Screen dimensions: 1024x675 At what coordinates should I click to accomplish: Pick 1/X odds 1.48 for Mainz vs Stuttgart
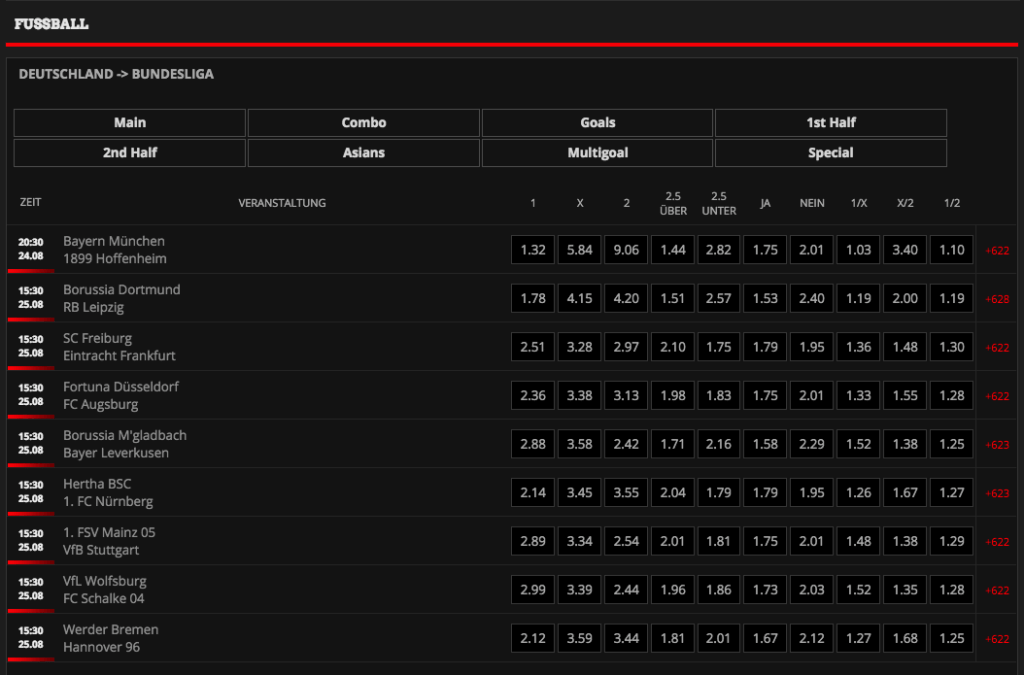point(858,541)
